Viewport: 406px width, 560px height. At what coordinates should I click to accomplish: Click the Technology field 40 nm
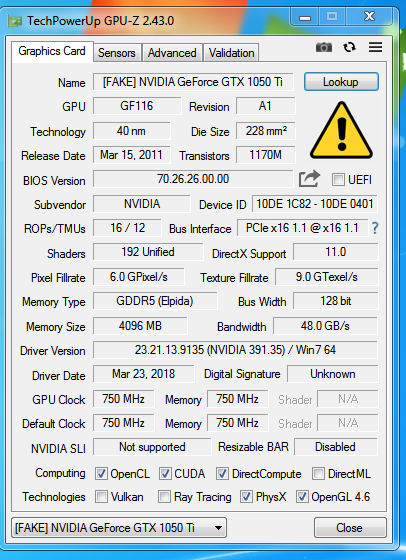coord(131,131)
